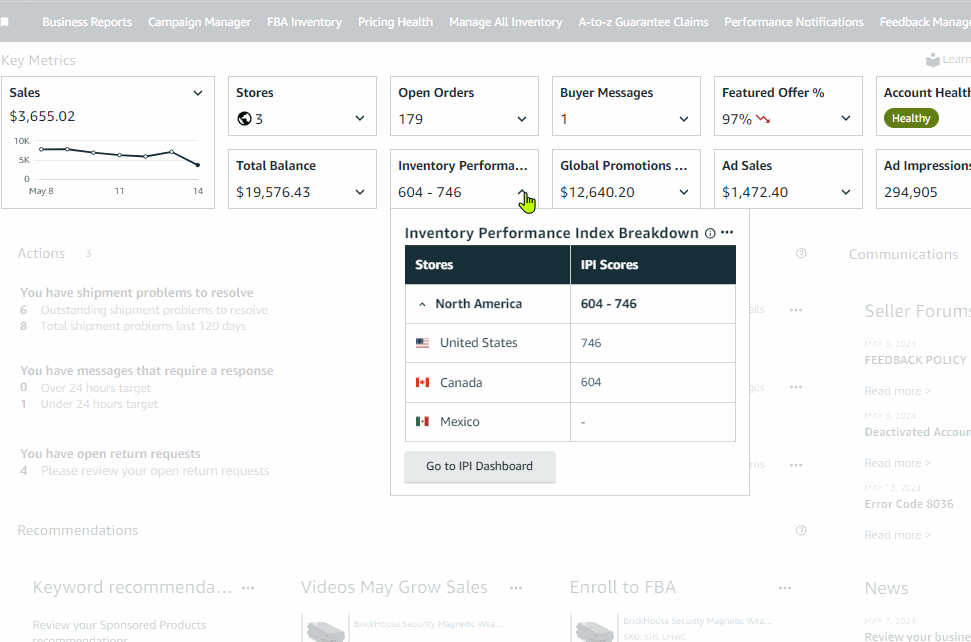971x642 pixels.
Task: Click IPI score 604 cell
Action: (653, 383)
